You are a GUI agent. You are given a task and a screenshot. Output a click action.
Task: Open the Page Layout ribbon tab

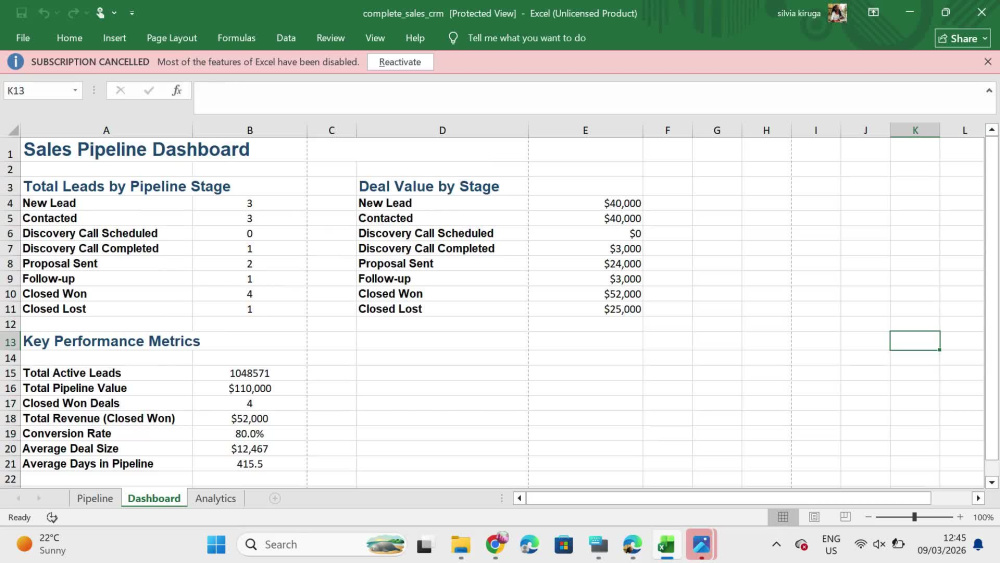[x=172, y=38]
